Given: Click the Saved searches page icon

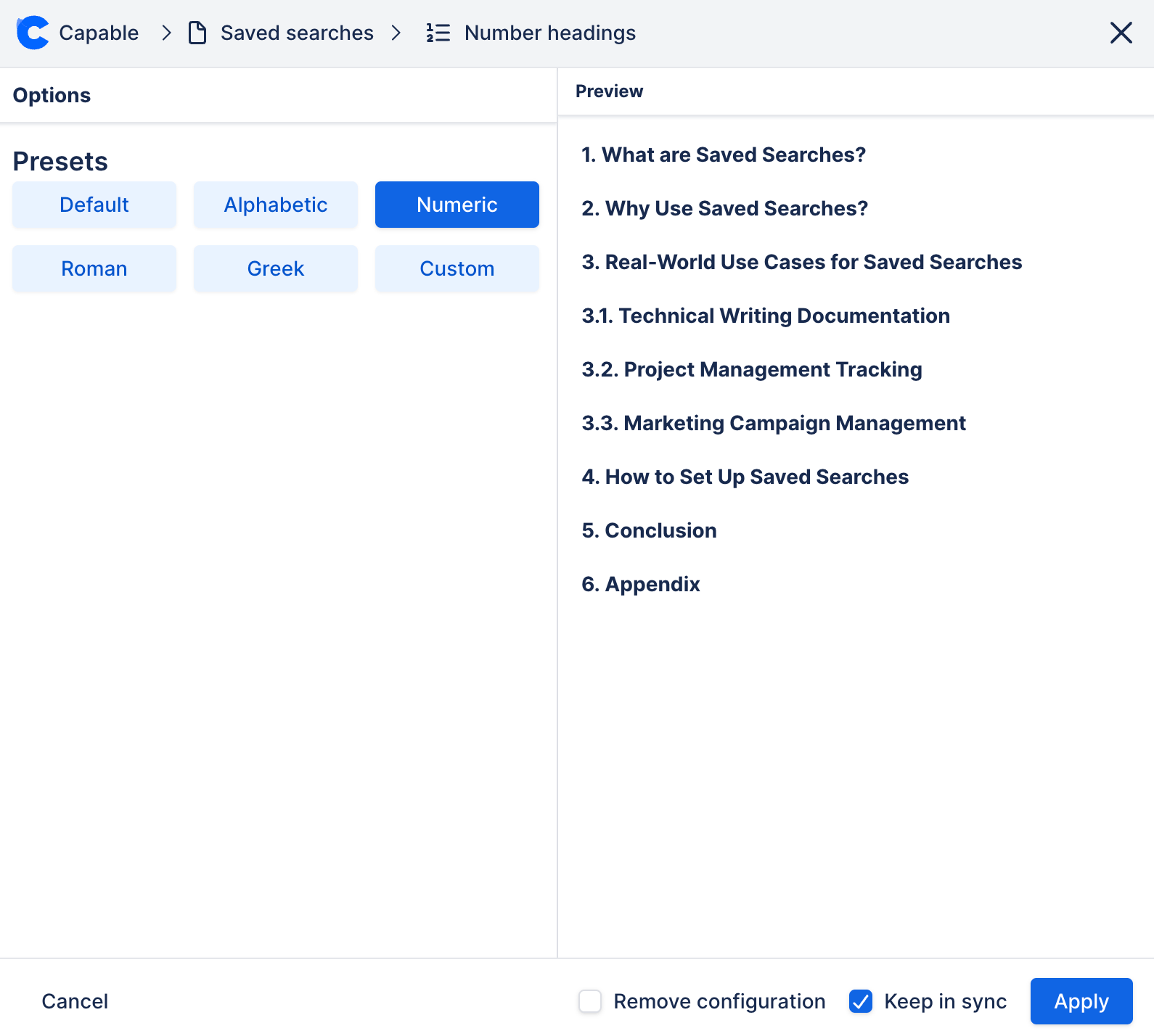Looking at the screenshot, I should click(197, 33).
